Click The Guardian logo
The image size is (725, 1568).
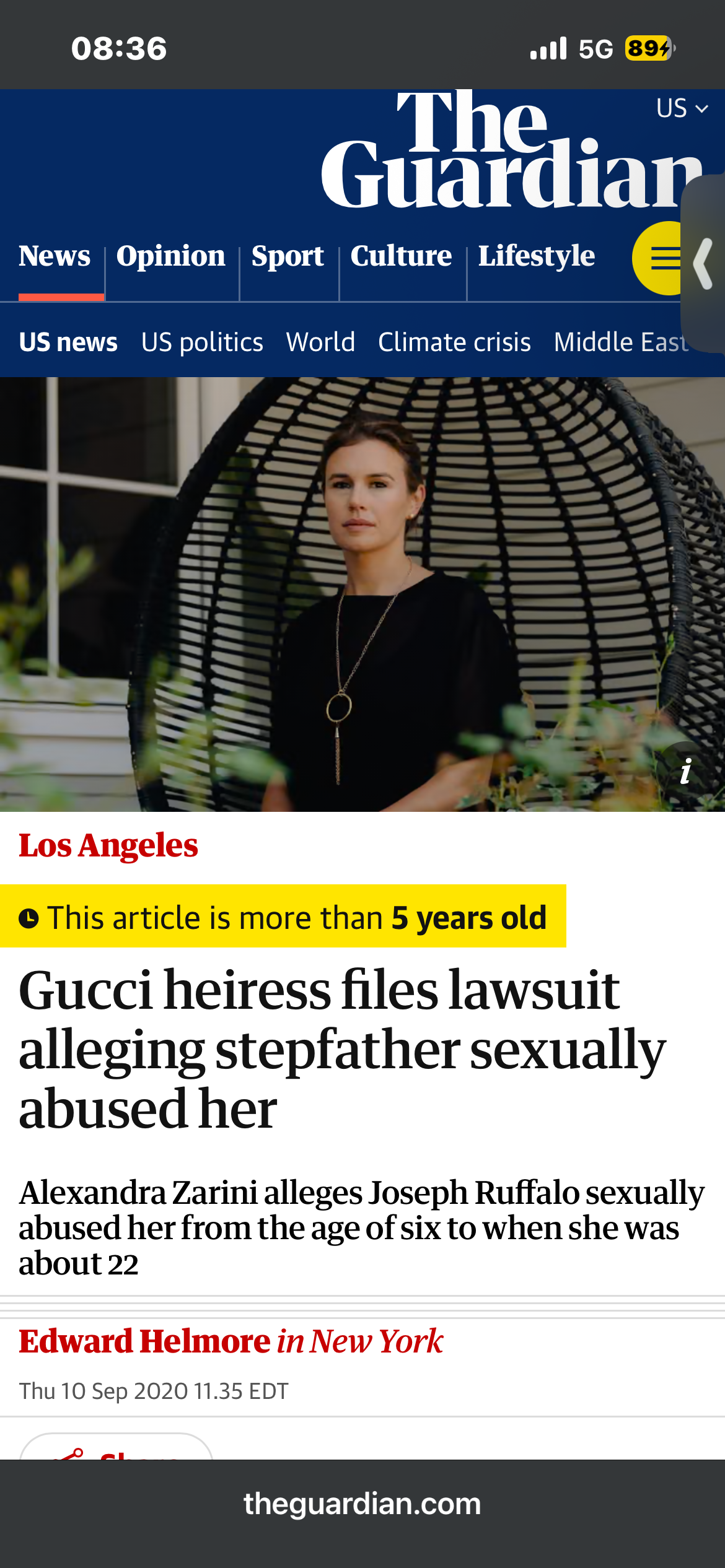512,150
